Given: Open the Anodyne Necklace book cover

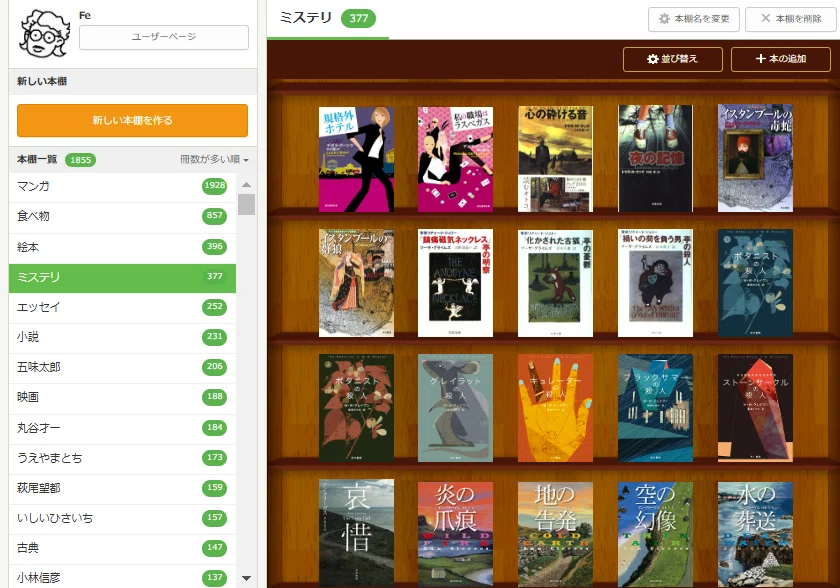Looking at the screenshot, I should click(x=455, y=283).
